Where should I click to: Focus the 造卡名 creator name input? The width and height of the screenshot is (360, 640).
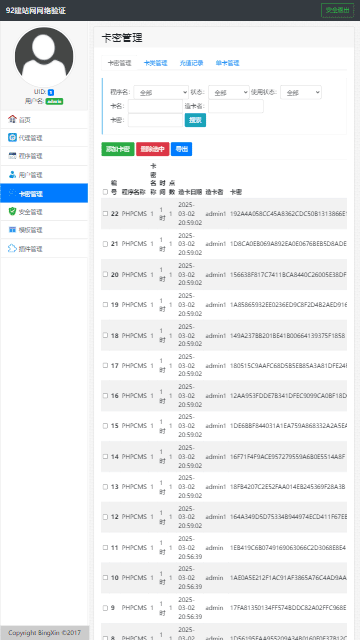pyautogui.click(x=236, y=106)
